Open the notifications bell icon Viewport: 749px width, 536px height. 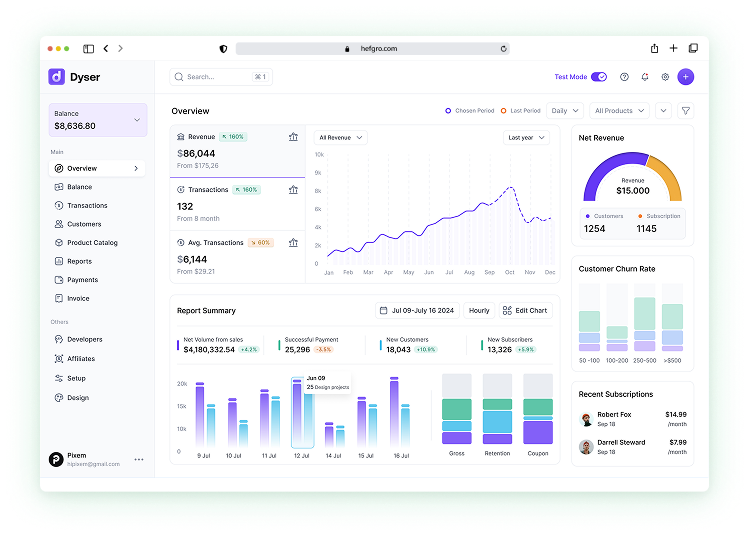click(x=645, y=77)
